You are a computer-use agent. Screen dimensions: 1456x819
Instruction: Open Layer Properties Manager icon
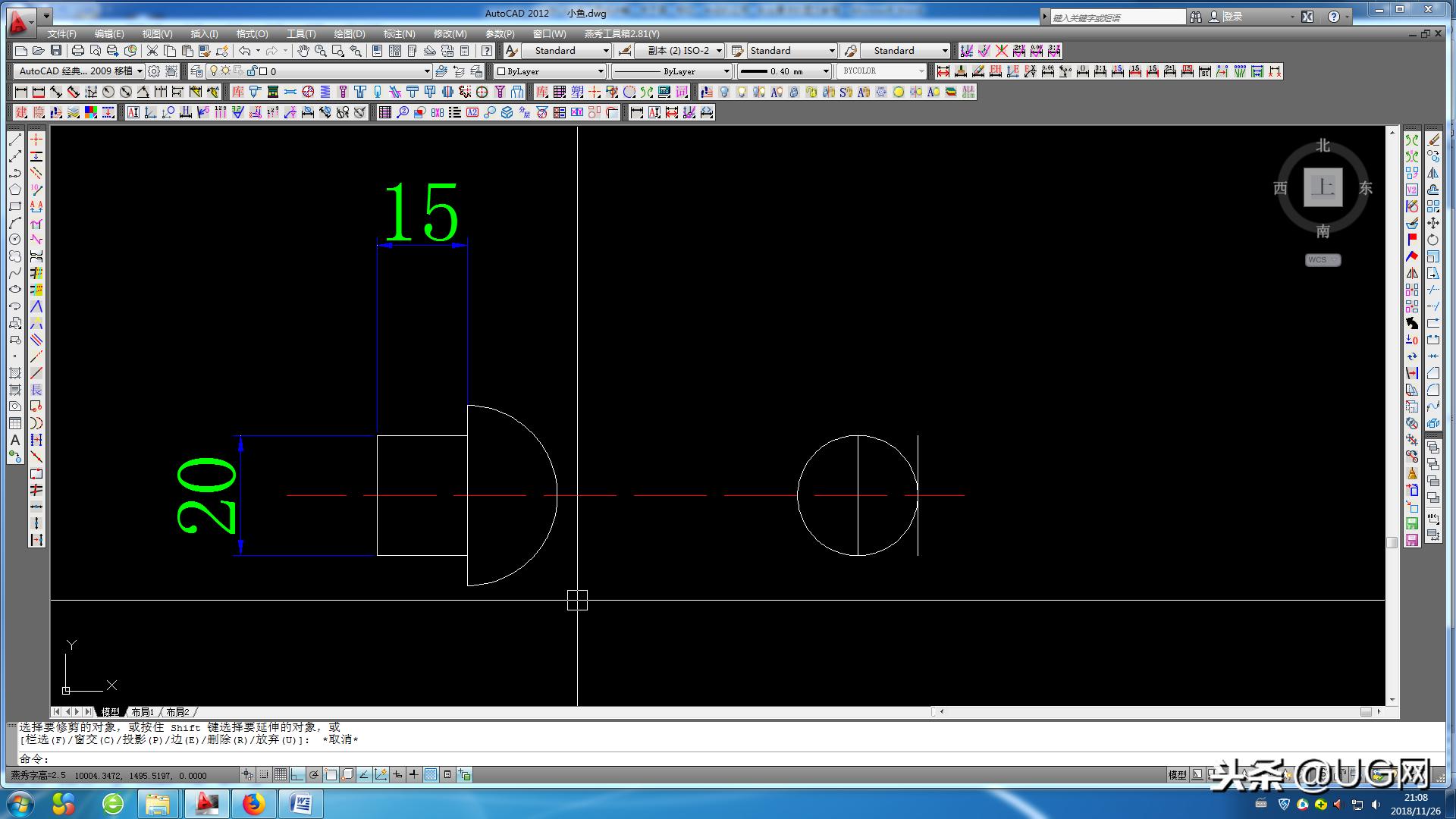196,71
